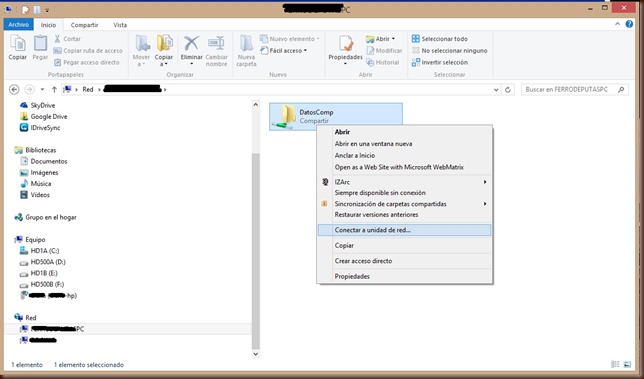Click No seleccionar ninguno

[x=449, y=51]
